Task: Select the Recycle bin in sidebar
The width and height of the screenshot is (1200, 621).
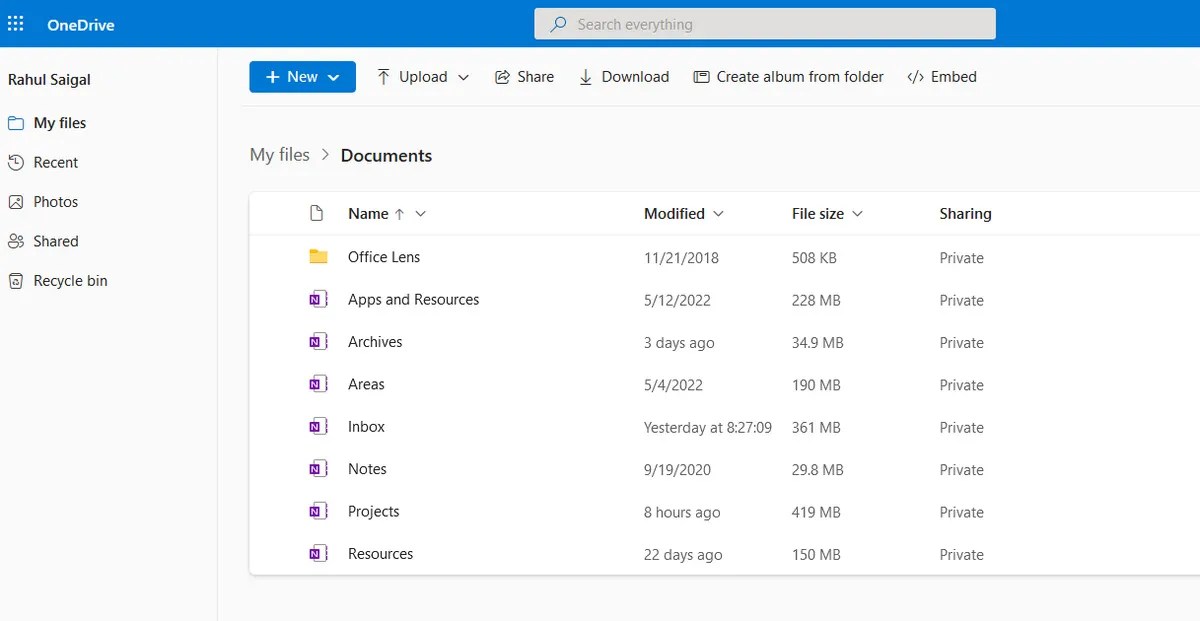Action: (69, 280)
